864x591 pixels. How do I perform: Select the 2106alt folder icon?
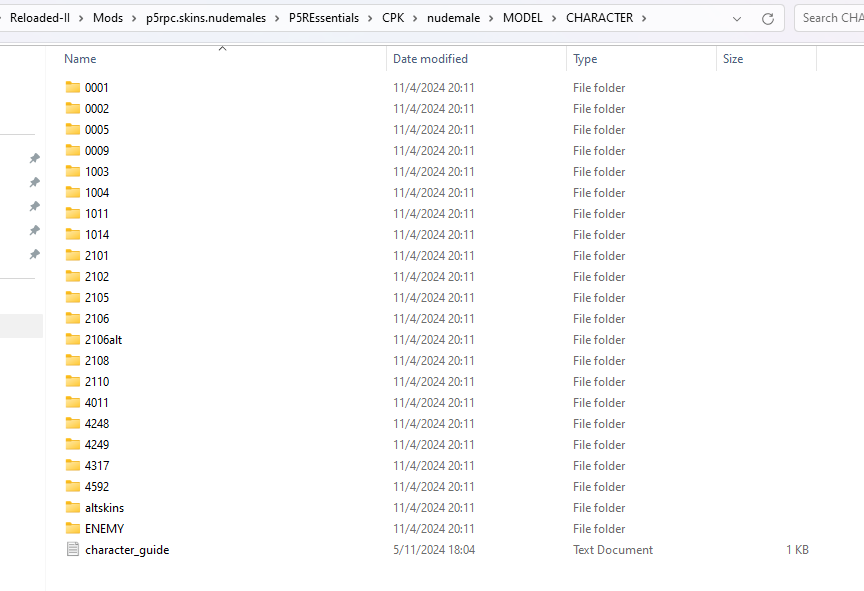coord(73,339)
